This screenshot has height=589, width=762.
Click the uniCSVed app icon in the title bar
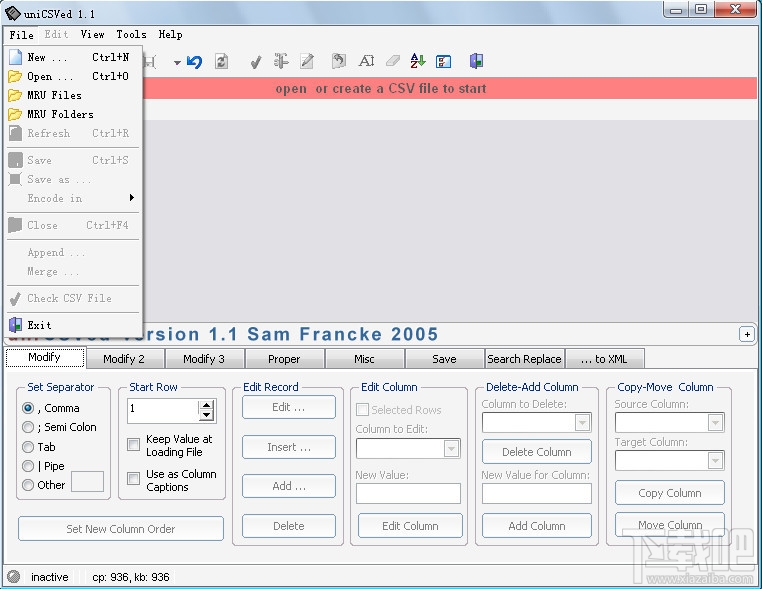click(x=13, y=13)
